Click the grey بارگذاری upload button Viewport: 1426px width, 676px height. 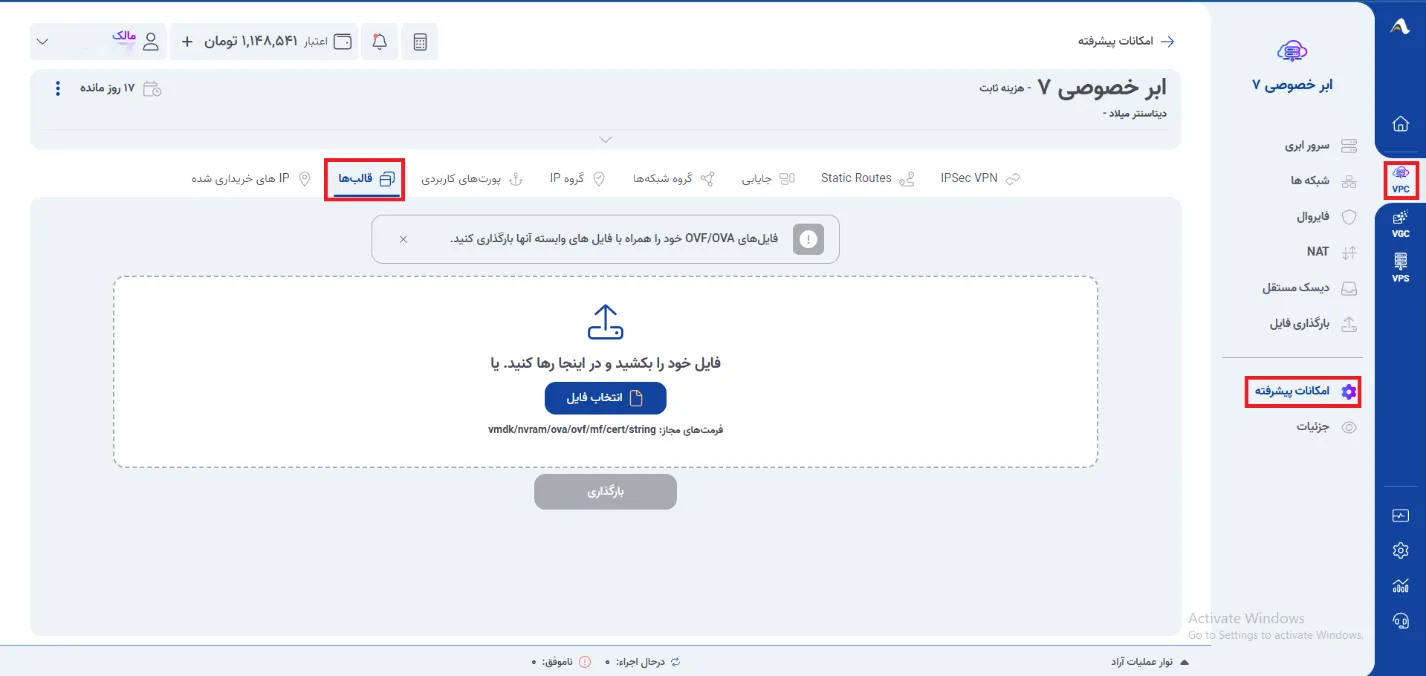tap(605, 492)
